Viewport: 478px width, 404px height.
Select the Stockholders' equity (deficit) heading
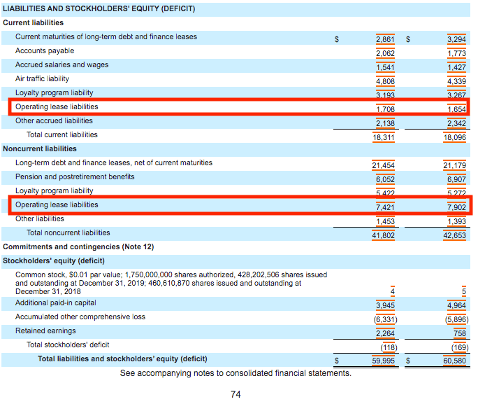click(x=54, y=261)
